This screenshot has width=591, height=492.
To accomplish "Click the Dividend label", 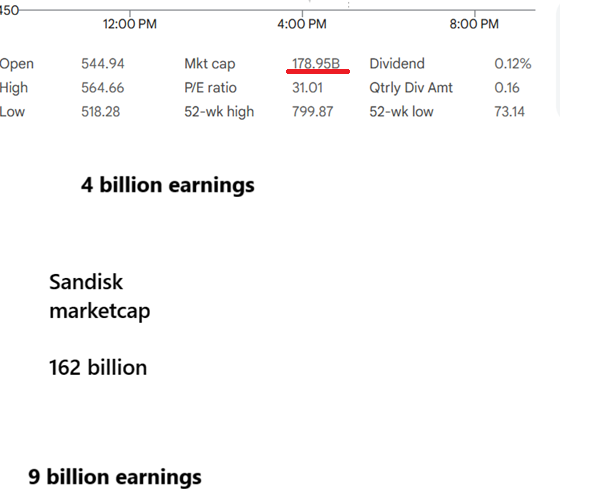I will [397, 64].
